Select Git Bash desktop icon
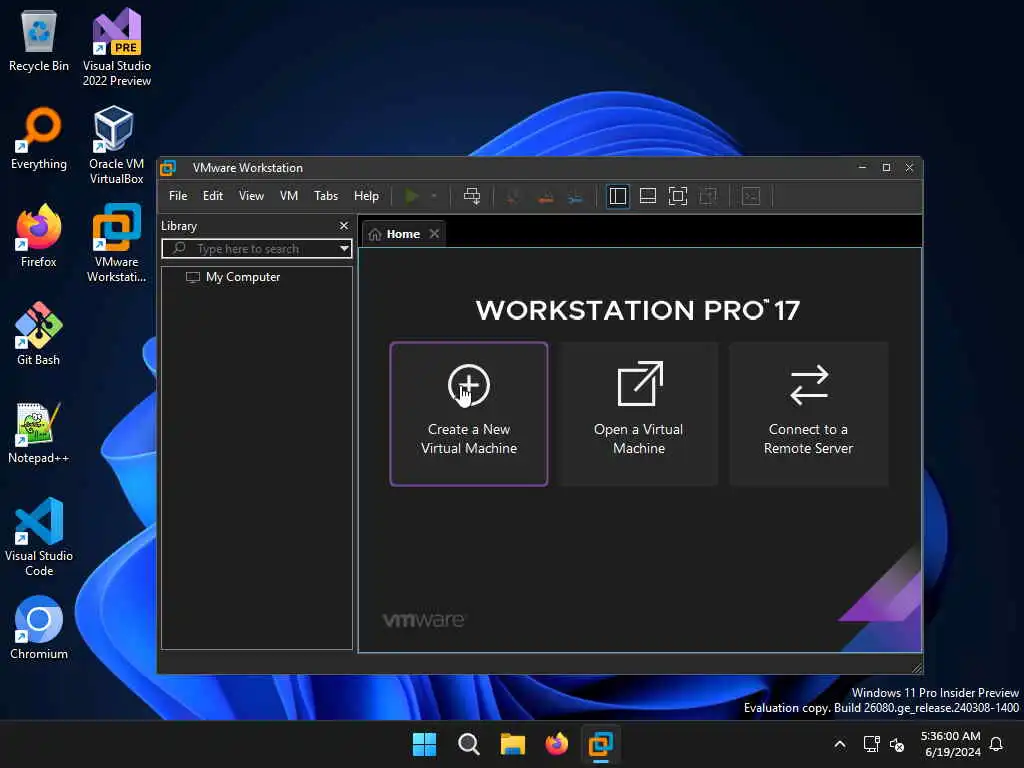This screenshot has width=1024, height=768. pos(39,334)
